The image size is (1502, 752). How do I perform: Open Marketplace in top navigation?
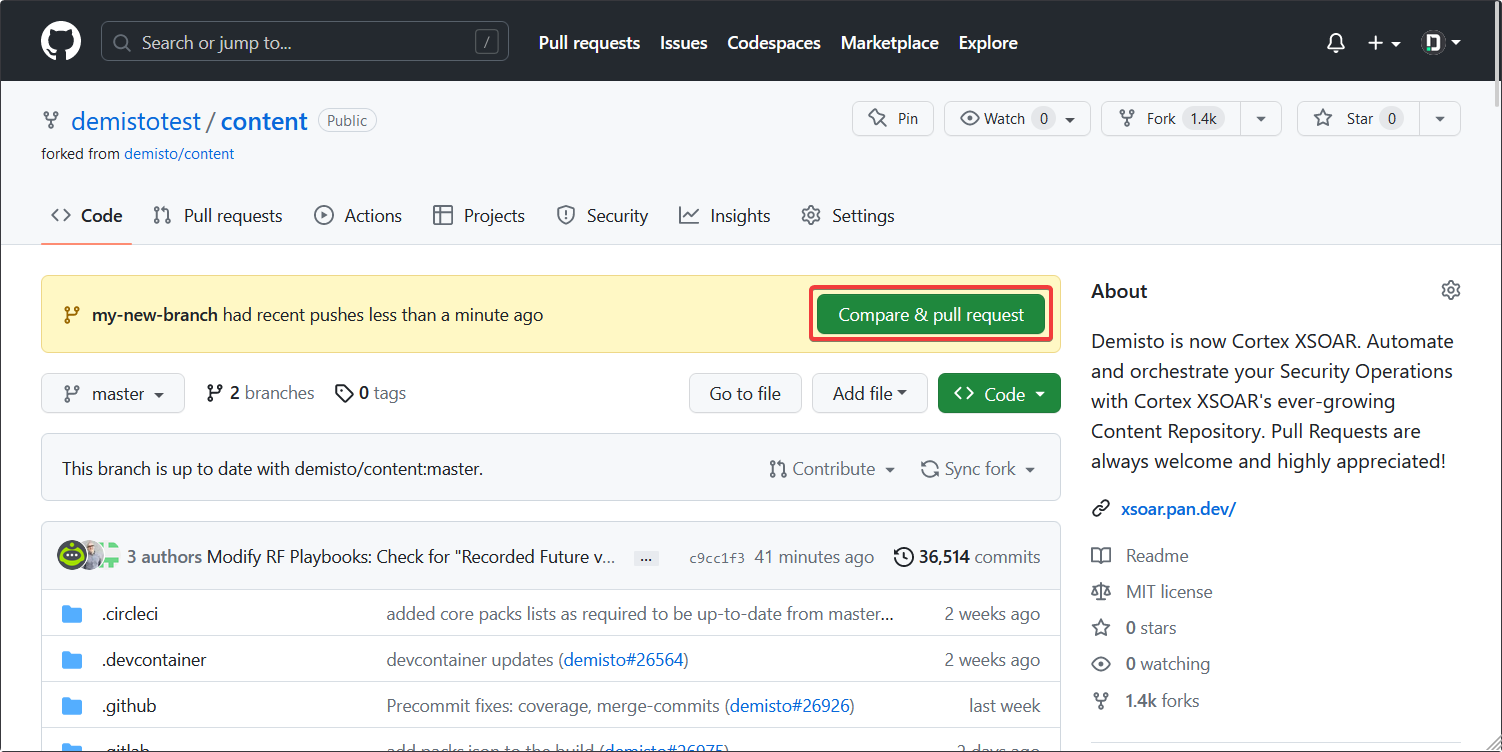pyautogui.click(x=890, y=43)
